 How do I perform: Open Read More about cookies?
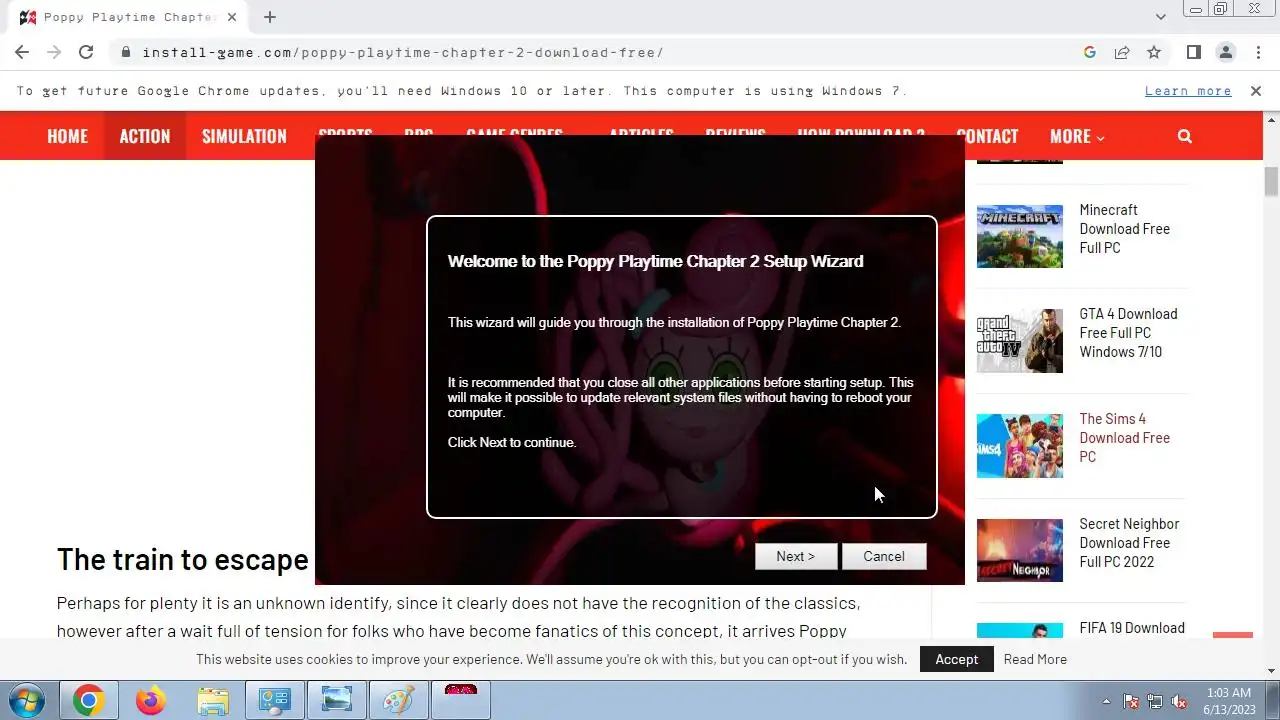click(x=1035, y=659)
